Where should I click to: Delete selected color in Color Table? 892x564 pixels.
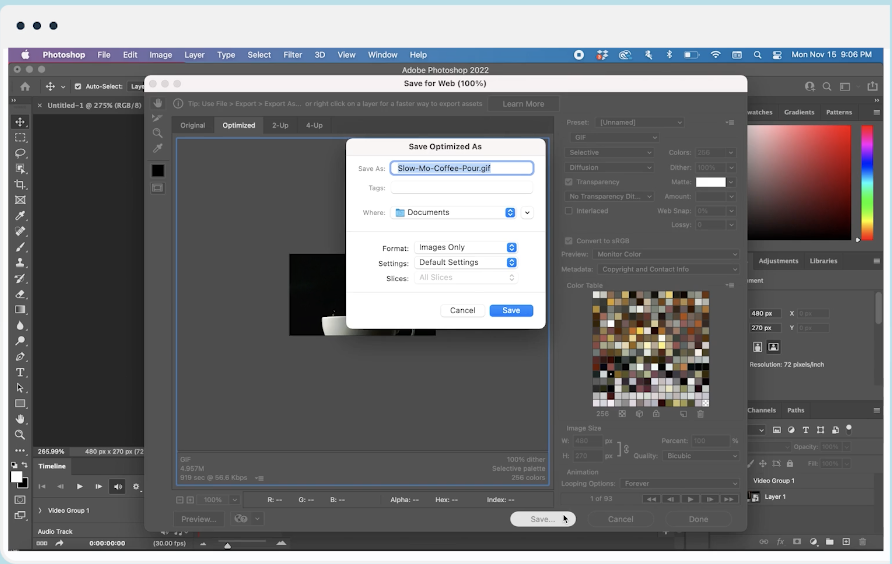click(700, 414)
